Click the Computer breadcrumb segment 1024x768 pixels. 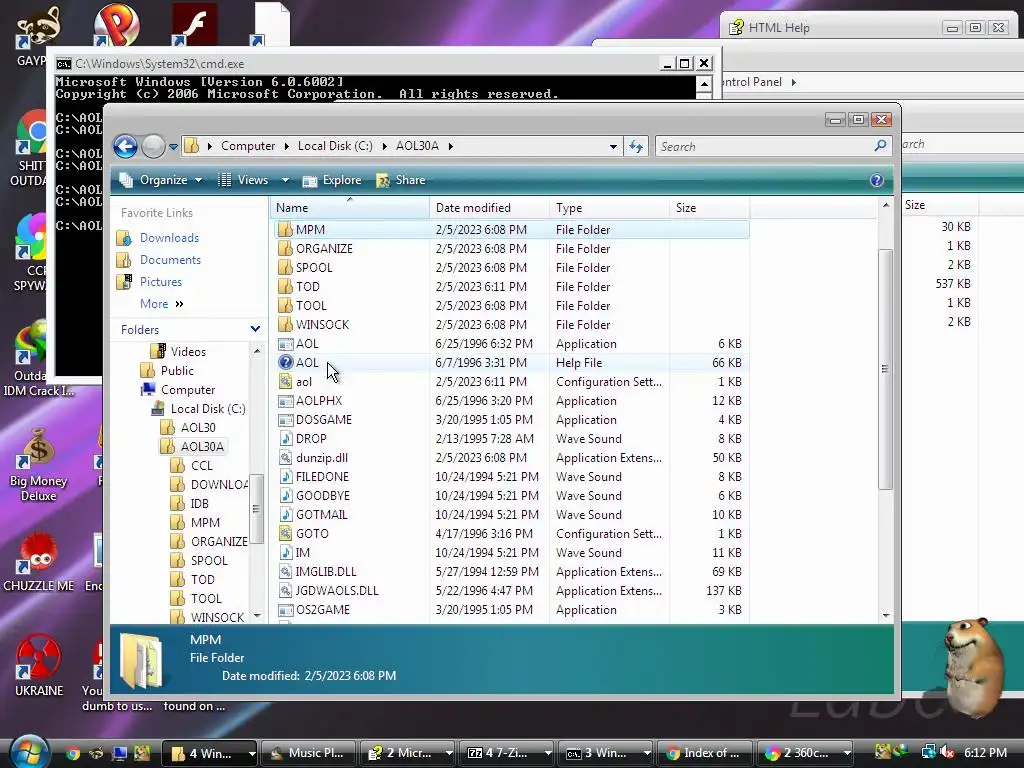click(248, 146)
